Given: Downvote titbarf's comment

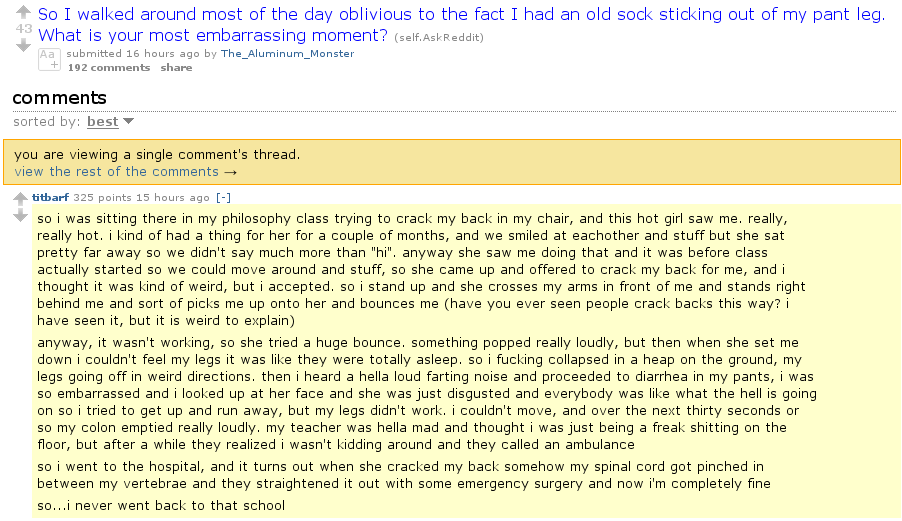Looking at the screenshot, I should point(20,216).
